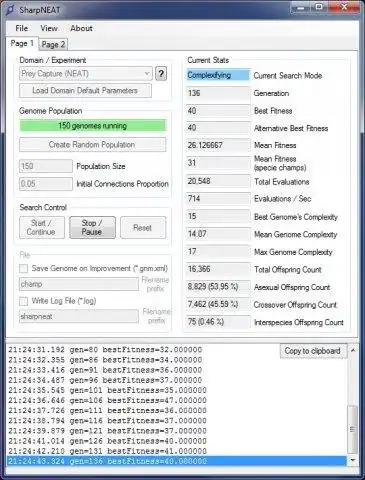Image resolution: width=365 pixels, height=480 pixels.
Task: Click the Generation value 136
Action: [218, 93]
